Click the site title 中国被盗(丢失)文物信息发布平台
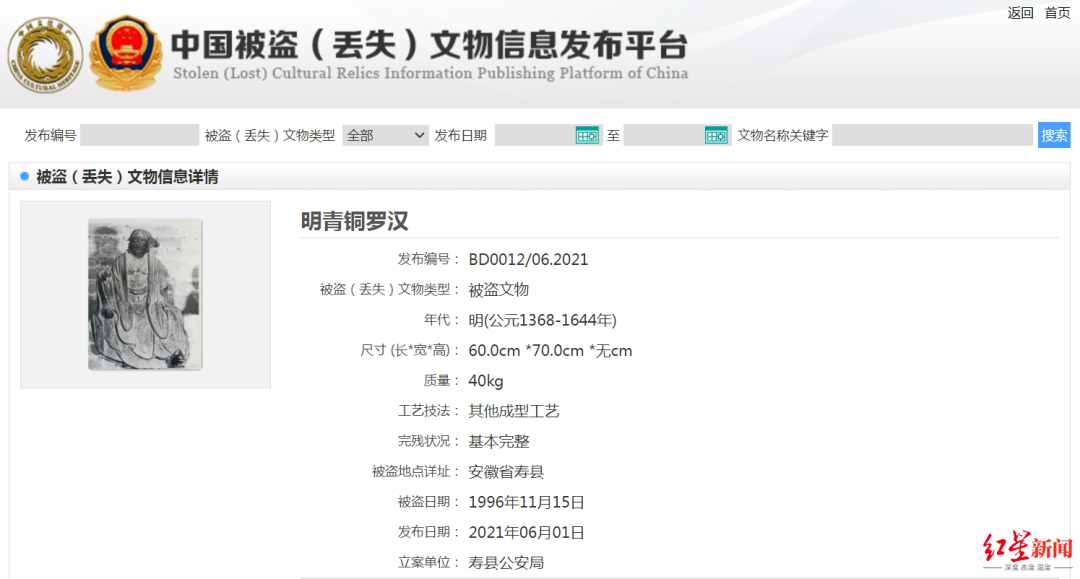This screenshot has width=1080, height=579. [x=429, y=45]
